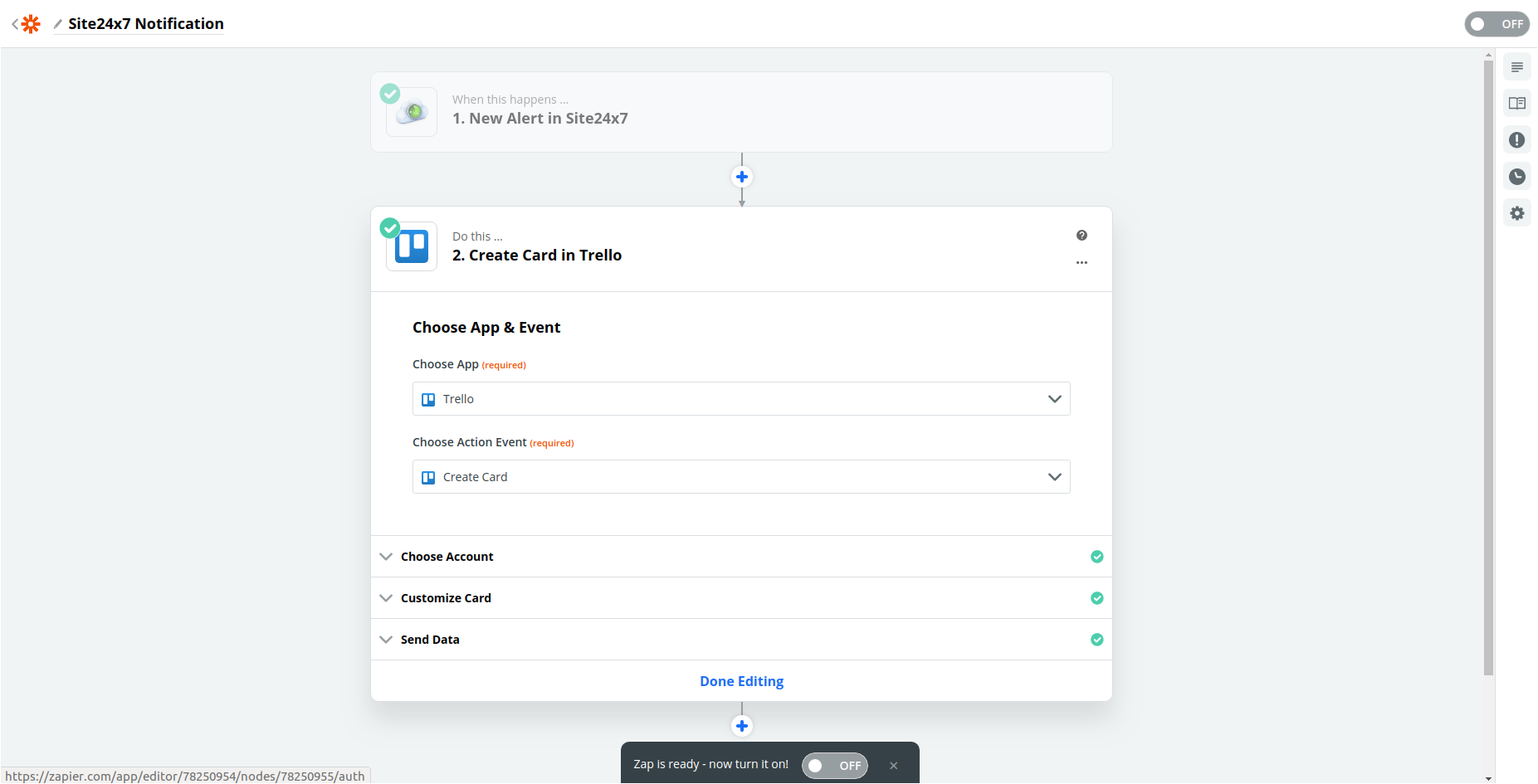Click the Trello app icon in step 2
The height and width of the screenshot is (784, 1538).
(412, 246)
